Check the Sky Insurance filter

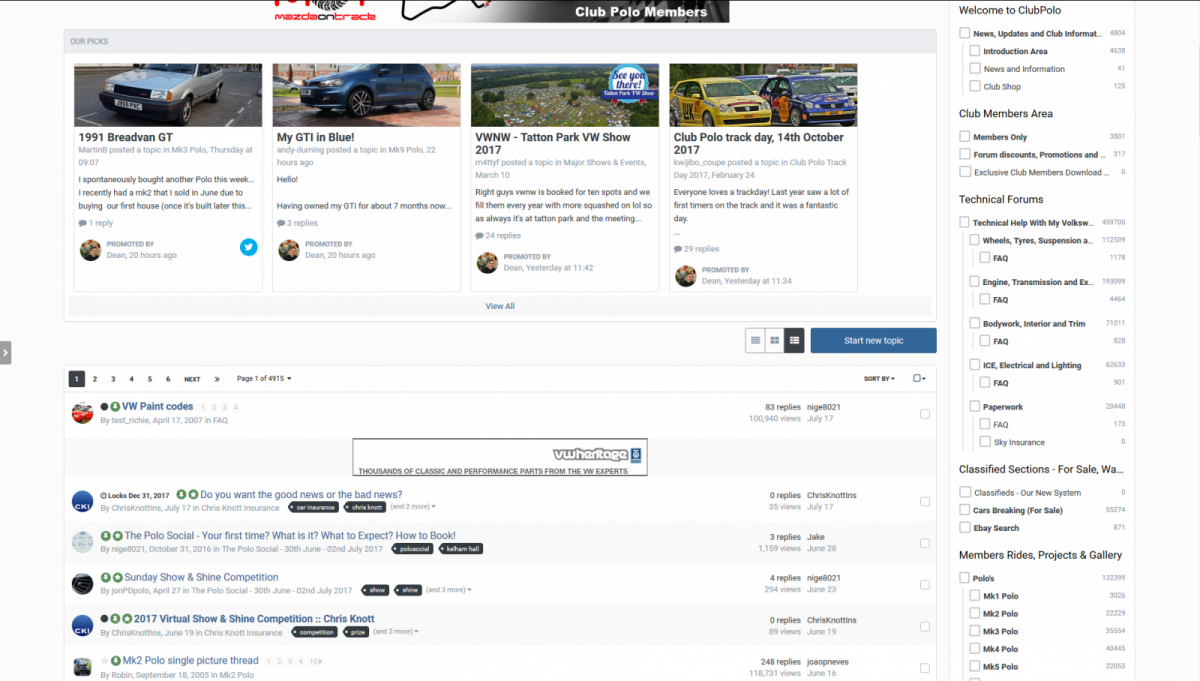click(x=985, y=441)
